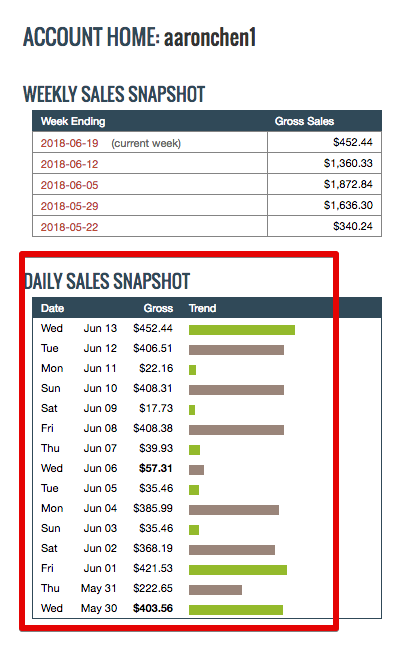
Task: Click the green trend bar for Jun 13
Action: tap(242, 330)
